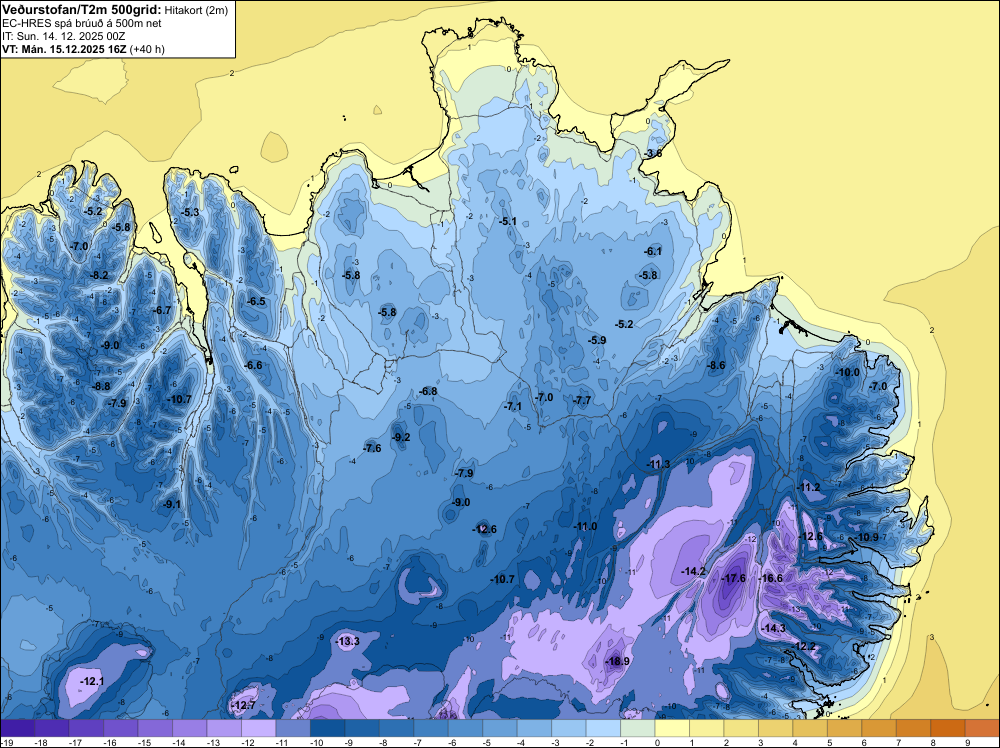Click the -11.3 temperature label
Viewport: 1000px width, 748px height.
click(658, 464)
